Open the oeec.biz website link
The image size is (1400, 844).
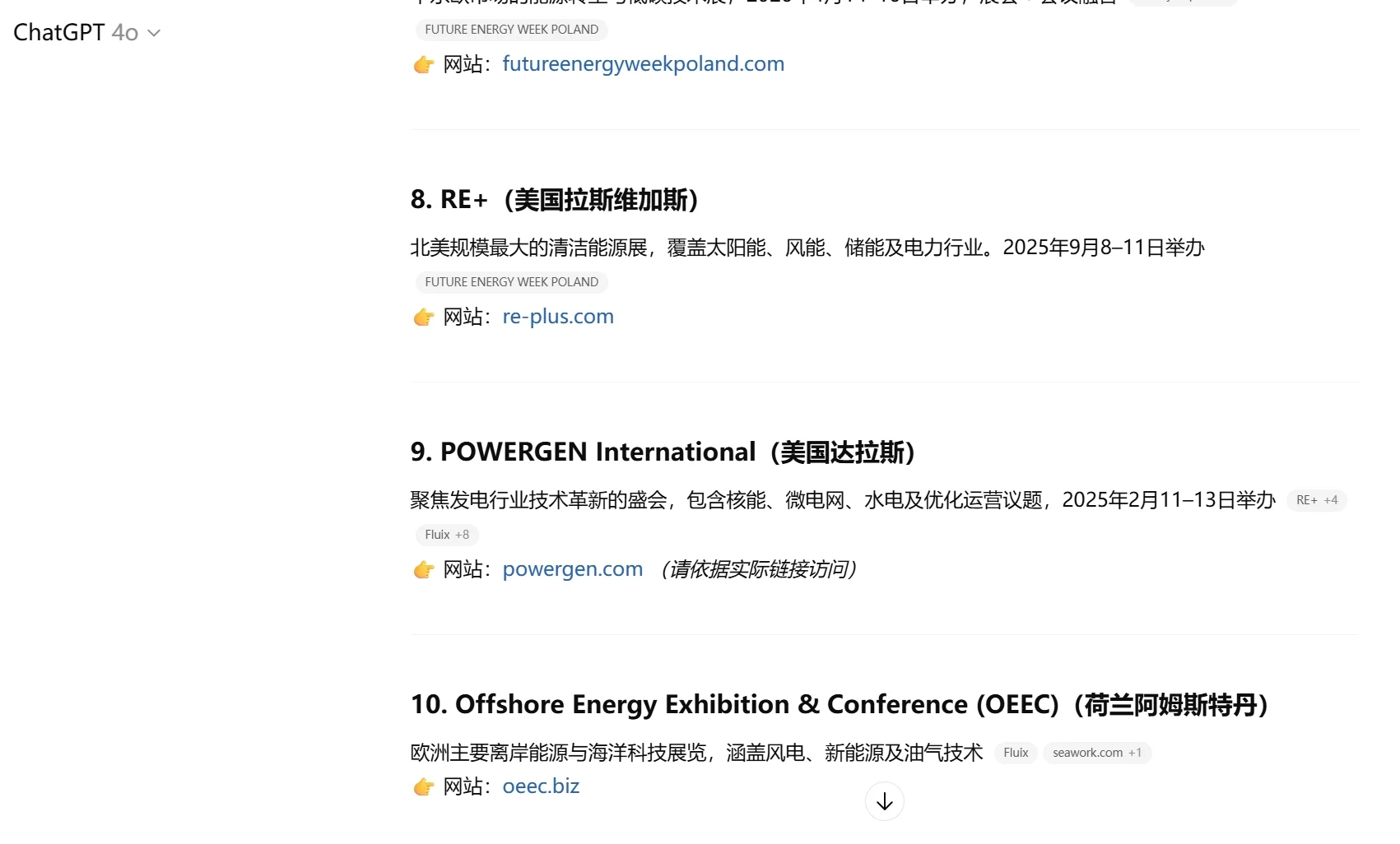[541, 786]
